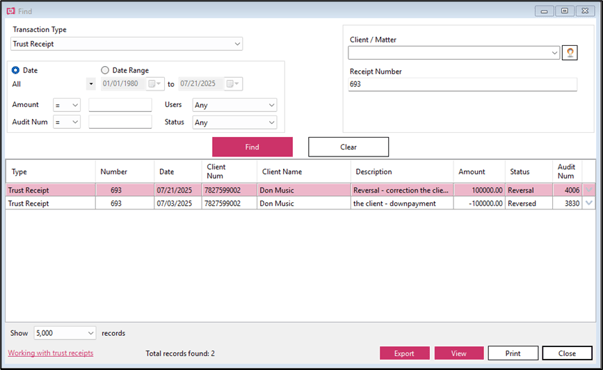Minimize the Find window
This screenshot has height=370, width=603.
[544, 11]
